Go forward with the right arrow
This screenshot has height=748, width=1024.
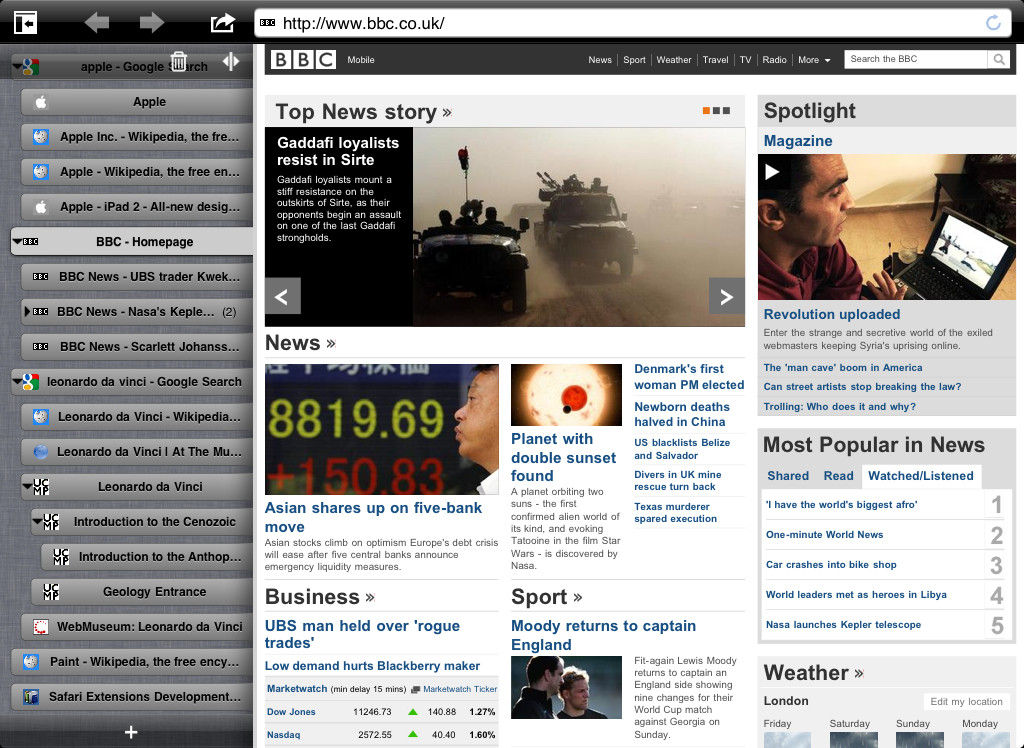click(x=152, y=23)
